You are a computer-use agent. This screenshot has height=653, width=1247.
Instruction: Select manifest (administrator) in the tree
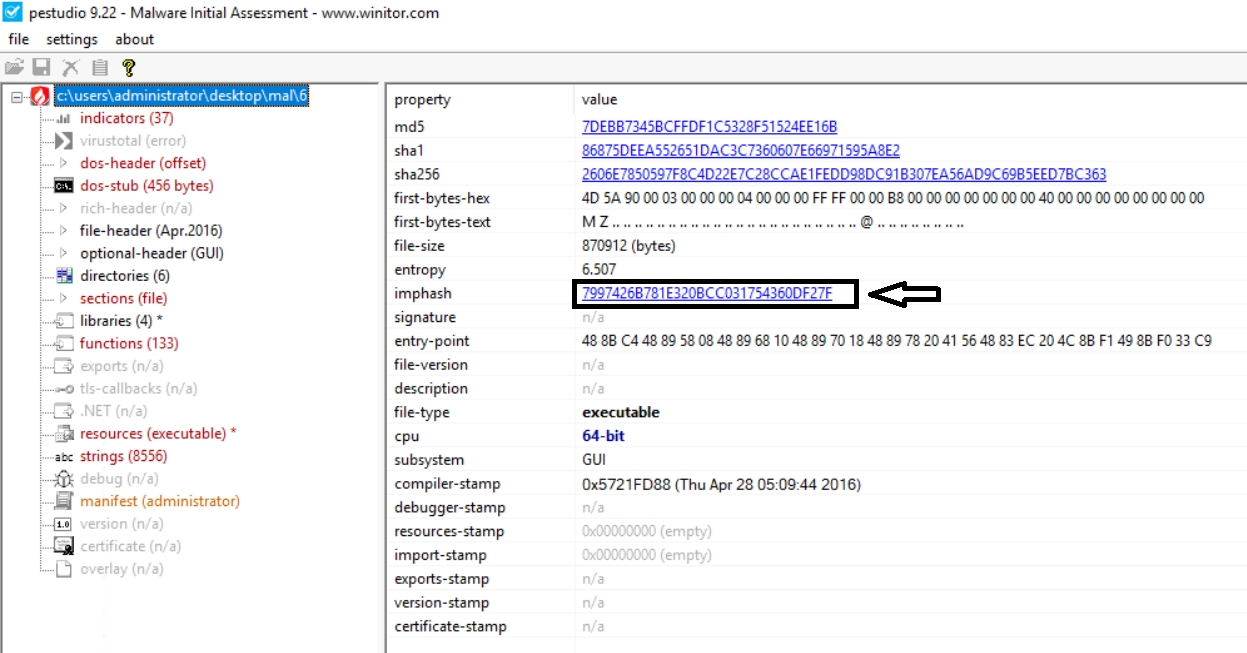click(x=160, y=501)
